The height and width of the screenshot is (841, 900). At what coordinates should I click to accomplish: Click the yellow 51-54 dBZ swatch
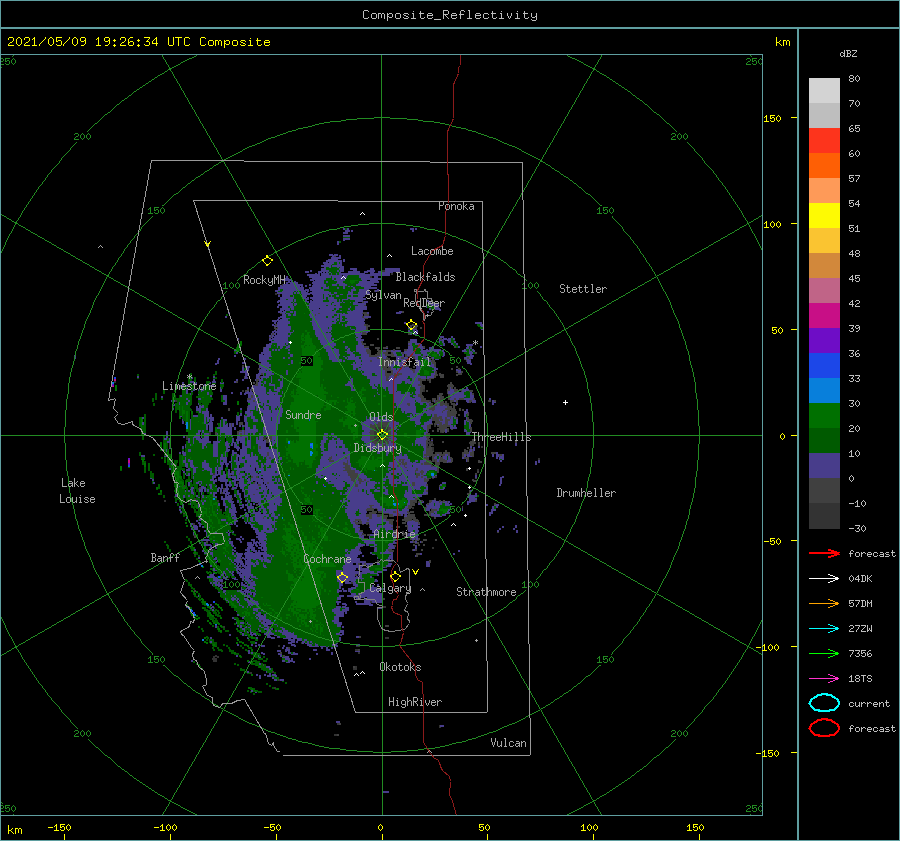click(824, 215)
